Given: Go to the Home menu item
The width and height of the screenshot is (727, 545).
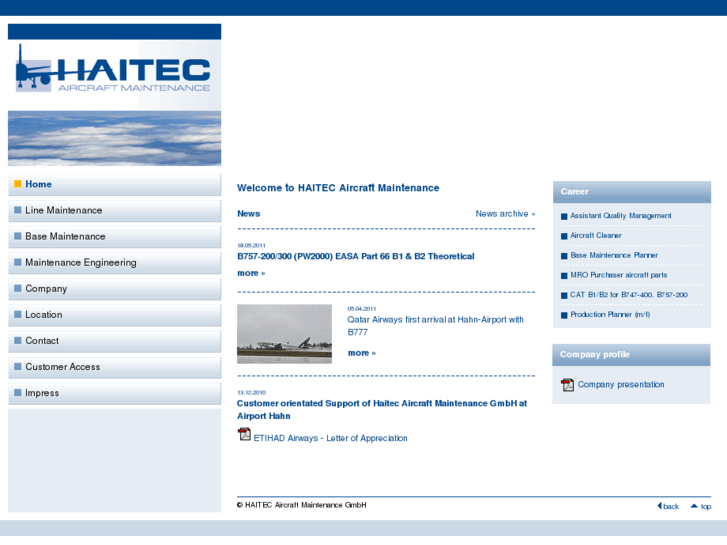Looking at the screenshot, I should pyautogui.click(x=115, y=185).
